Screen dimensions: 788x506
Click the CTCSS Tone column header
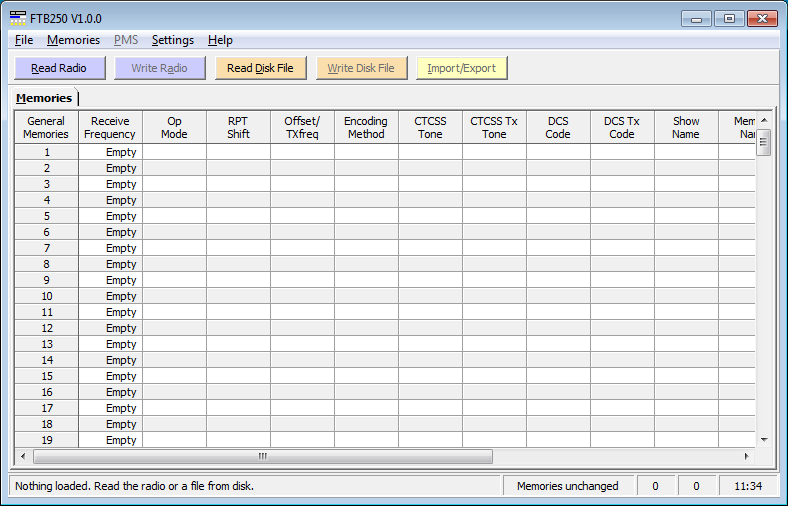point(430,127)
